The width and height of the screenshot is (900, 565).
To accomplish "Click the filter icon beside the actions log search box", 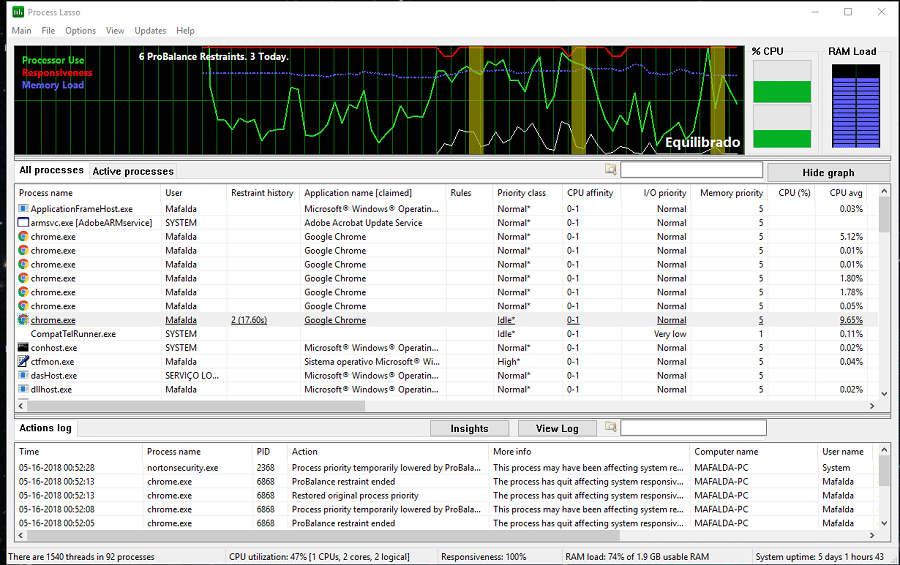I will tap(610, 427).
